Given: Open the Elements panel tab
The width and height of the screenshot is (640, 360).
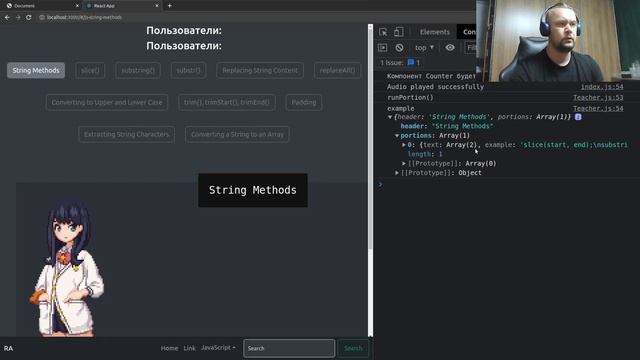Looking at the screenshot, I should pyautogui.click(x=435, y=32).
